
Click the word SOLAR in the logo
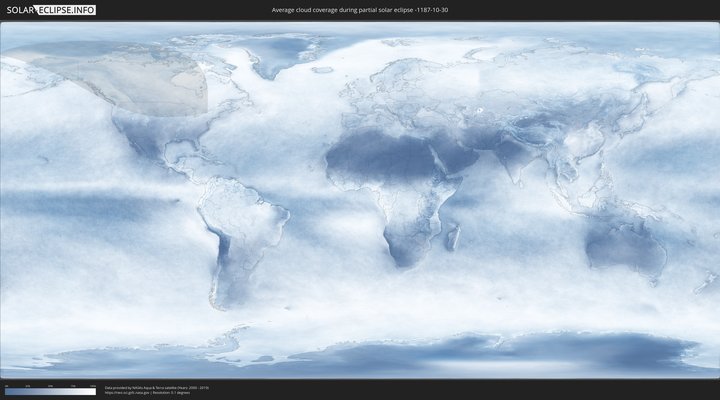[x=20, y=10]
